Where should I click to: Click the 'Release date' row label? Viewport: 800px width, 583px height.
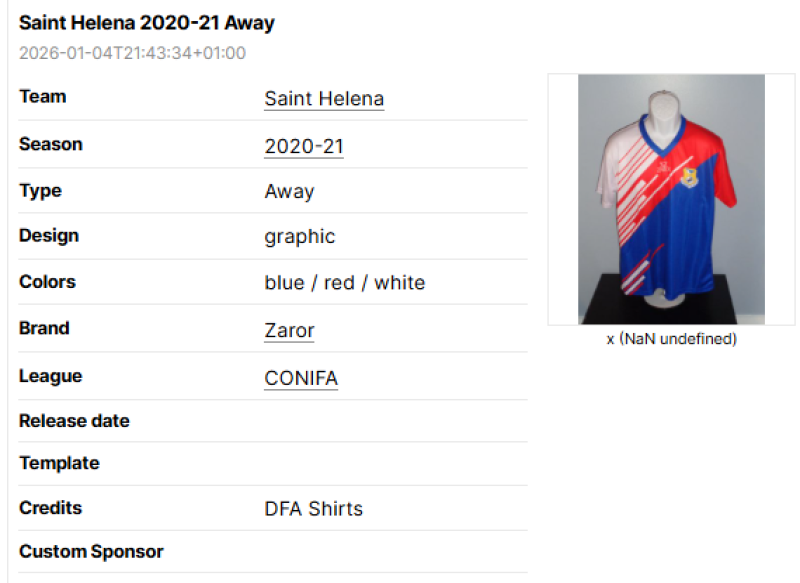[x=74, y=421]
